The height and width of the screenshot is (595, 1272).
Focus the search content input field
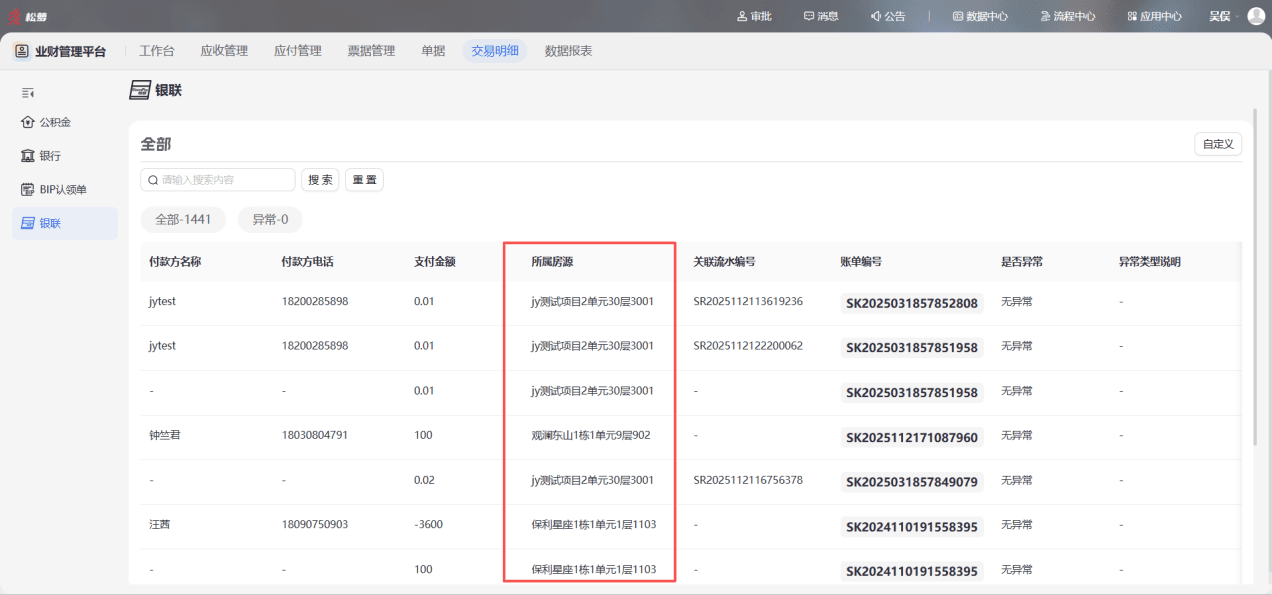(218, 180)
